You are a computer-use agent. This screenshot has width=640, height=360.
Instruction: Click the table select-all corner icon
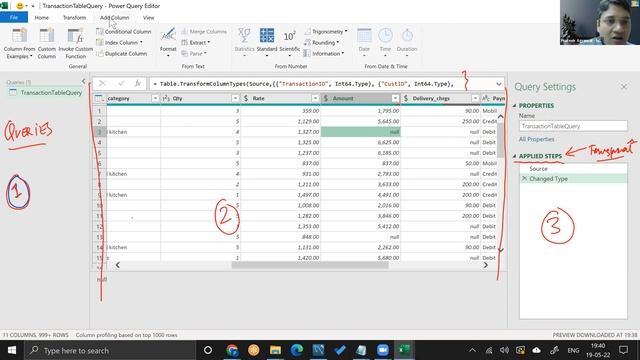coord(99,98)
